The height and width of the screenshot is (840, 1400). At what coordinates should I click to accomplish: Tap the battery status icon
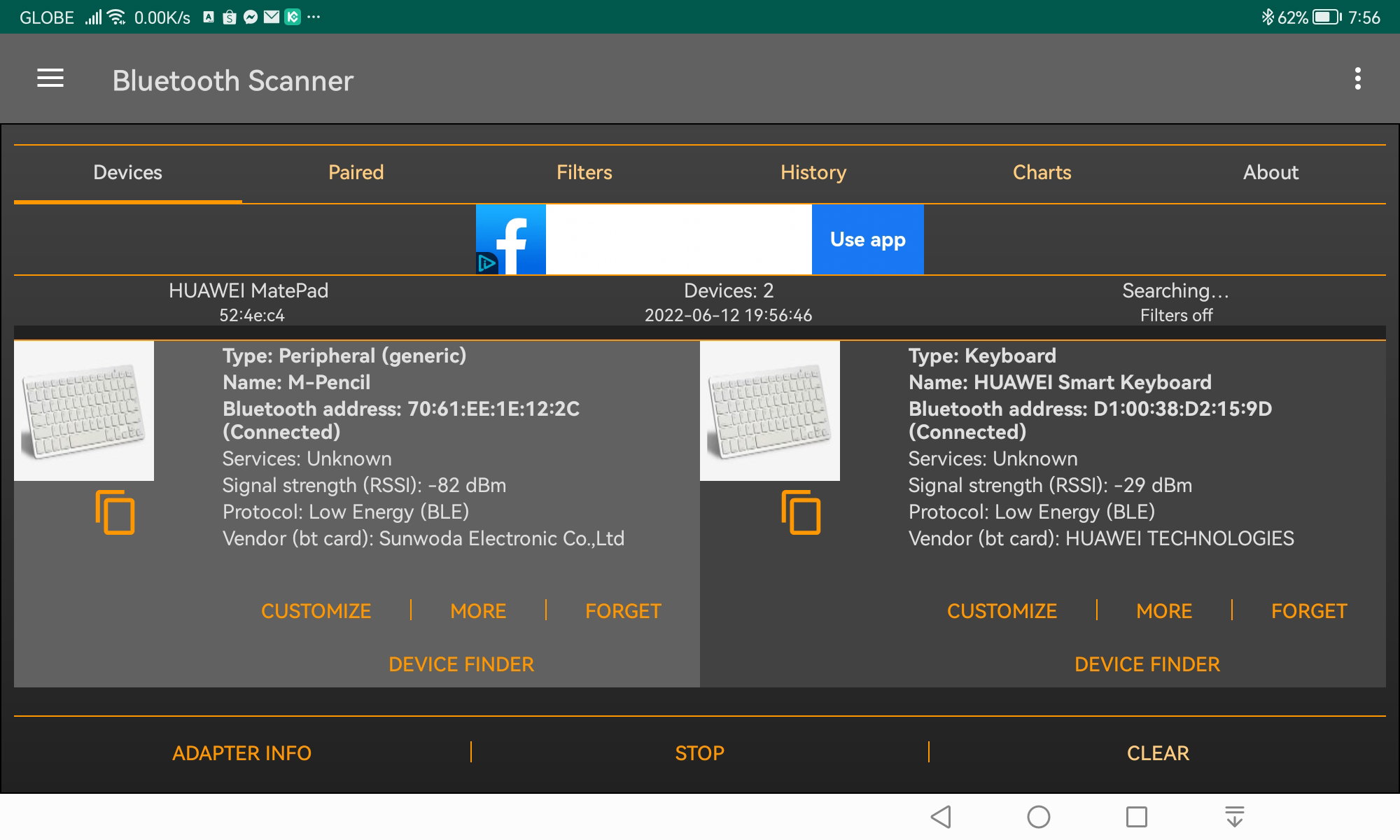point(1327,17)
